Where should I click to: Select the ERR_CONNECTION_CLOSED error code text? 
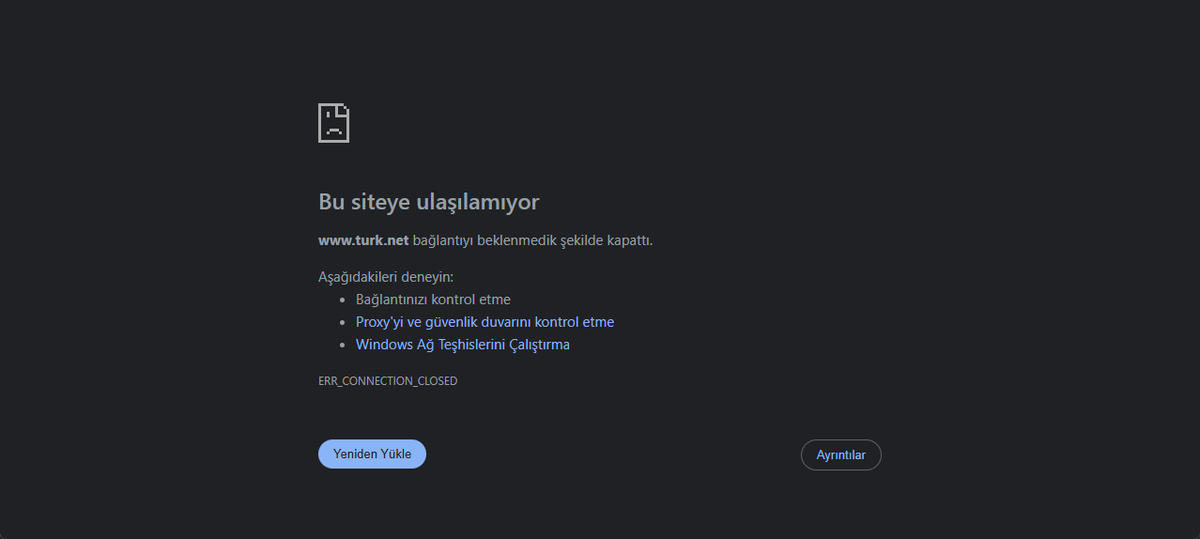pyautogui.click(x=388, y=381)
